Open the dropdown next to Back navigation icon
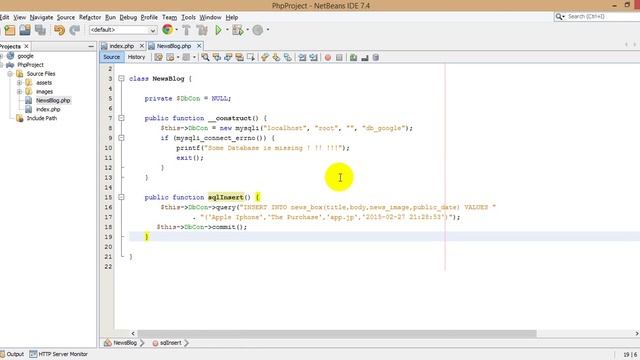Image resolution: width=640 pixels, height=360 pixels. click(x=178, y=58)
